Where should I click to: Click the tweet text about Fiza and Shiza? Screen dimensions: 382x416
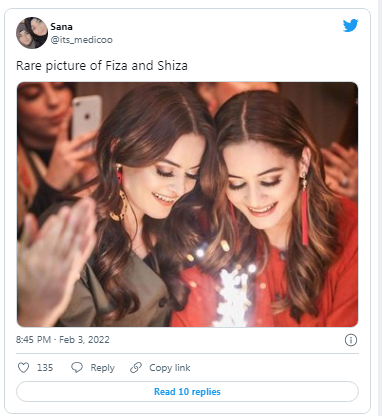pyautogui.click(x=102, y=66)
